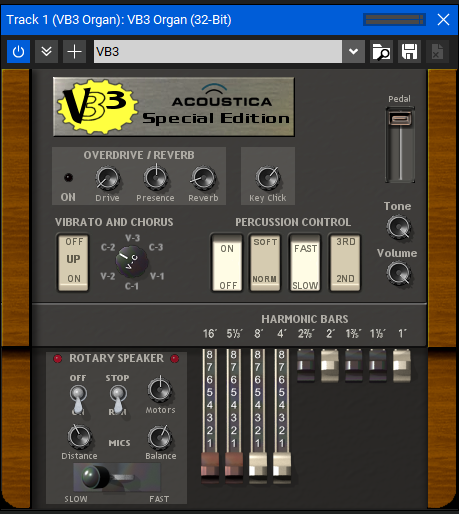Click the SOFT/NORM percussion volume switch
This screenshot has width=459, height=514.
(x=265, y=262)
